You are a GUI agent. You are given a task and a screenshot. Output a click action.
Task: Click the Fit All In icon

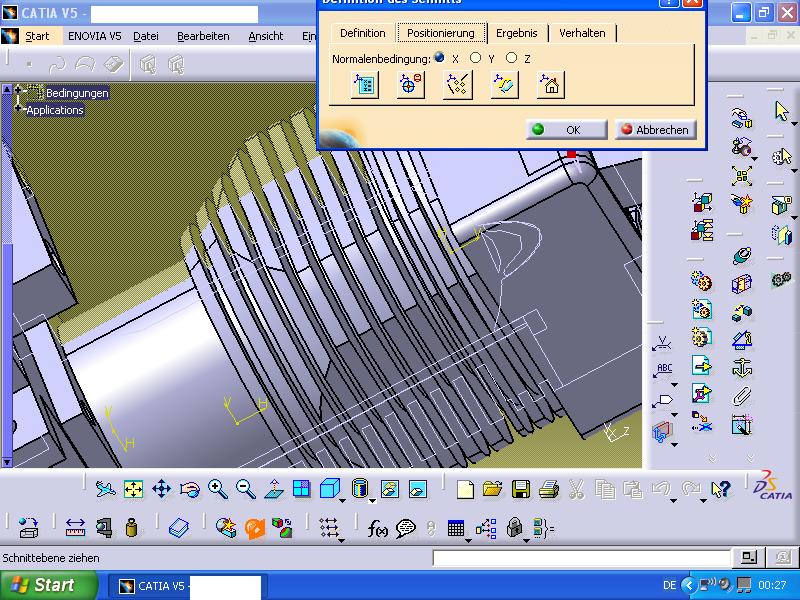[133, 489]
